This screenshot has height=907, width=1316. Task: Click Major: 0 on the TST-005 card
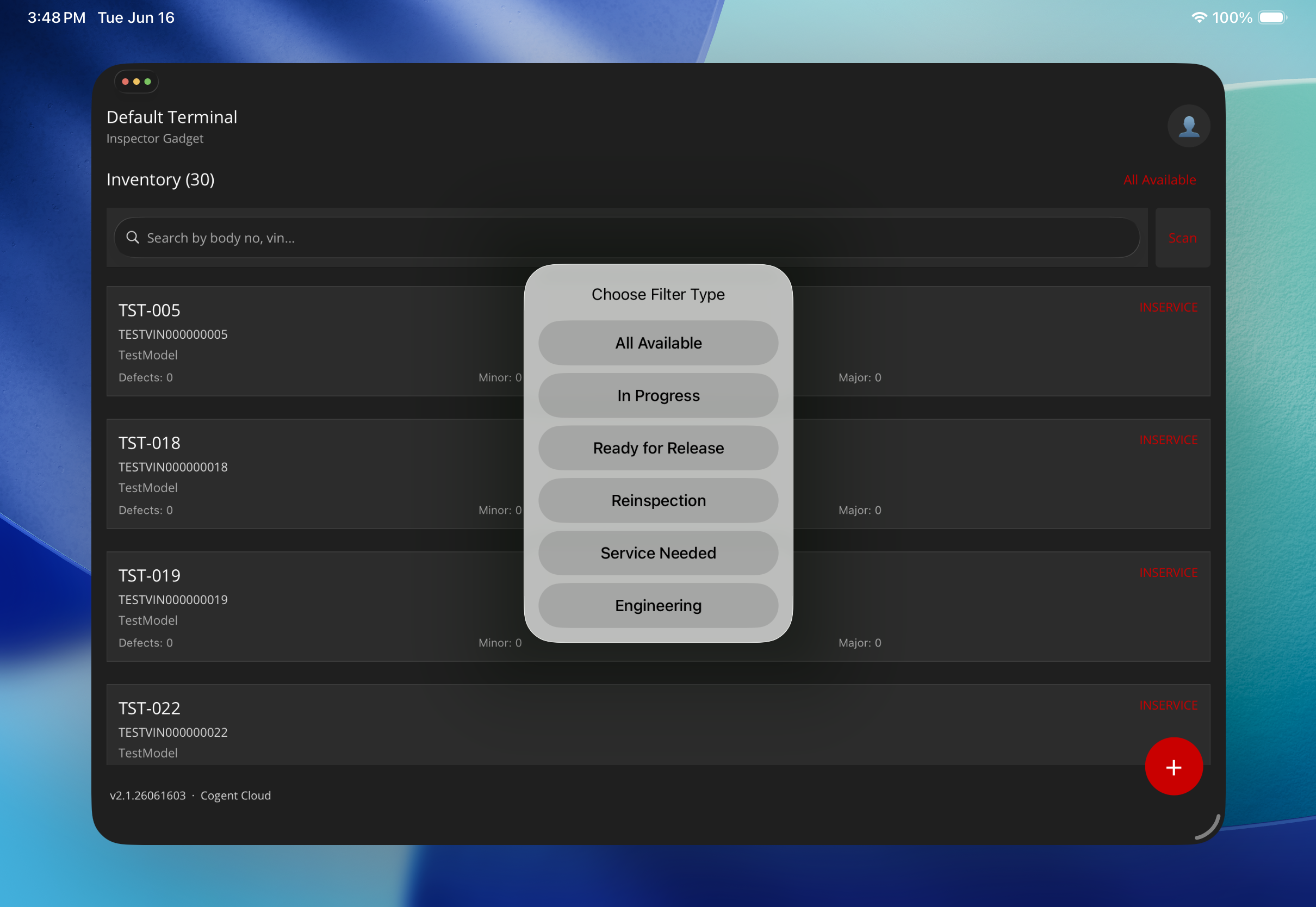(x=860, y=377)
